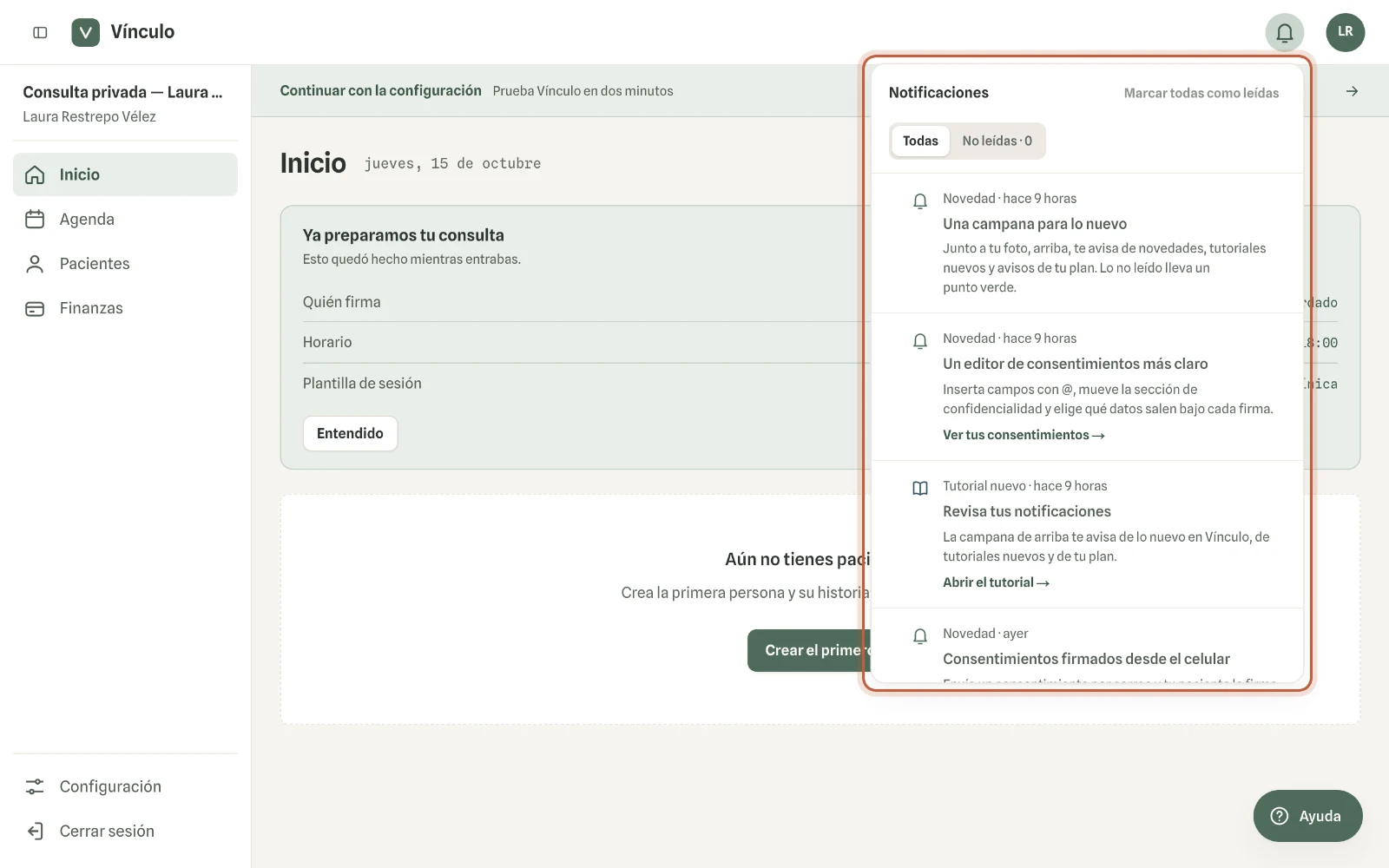
Task: Click the arrow at banner's right end
Action: pyautogui.click(x=1352, y=91)
